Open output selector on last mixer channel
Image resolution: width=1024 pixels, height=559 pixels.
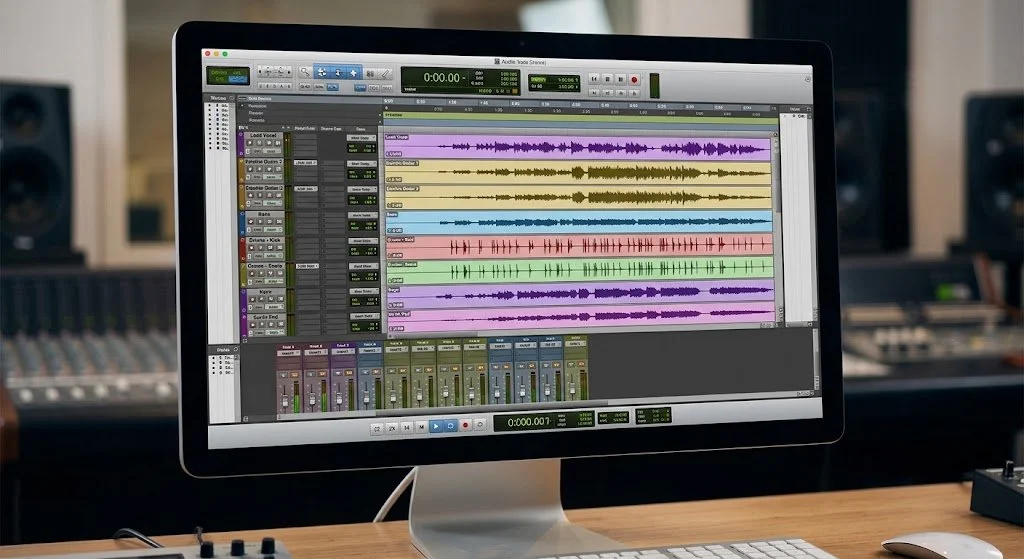point(575,343)
